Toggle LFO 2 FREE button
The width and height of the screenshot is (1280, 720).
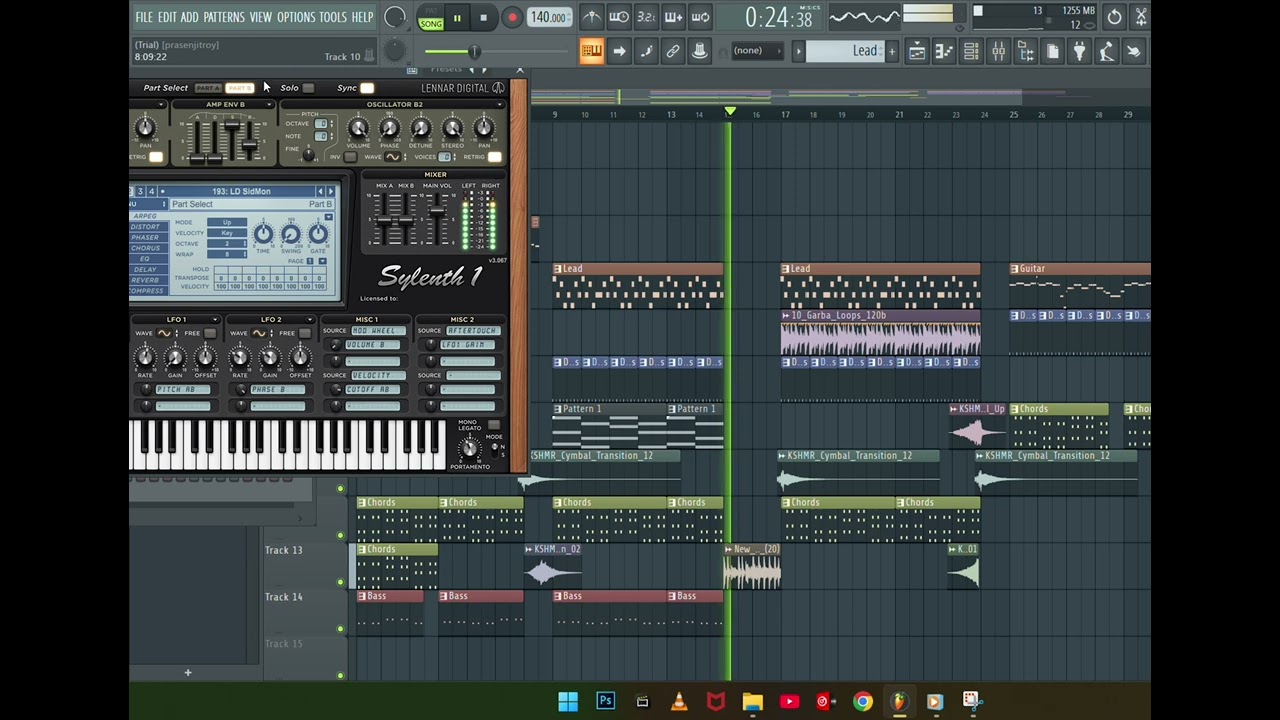[304, 333]
